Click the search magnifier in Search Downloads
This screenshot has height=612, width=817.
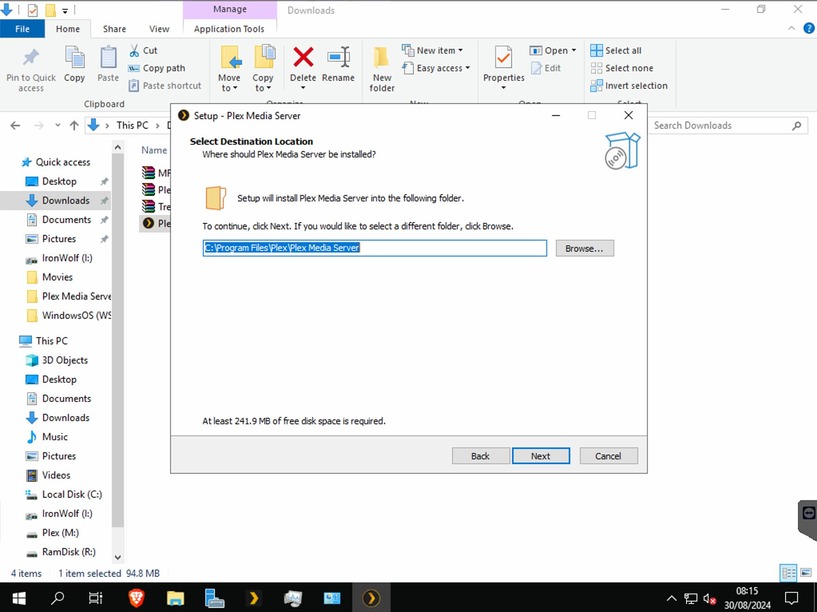click(797, 126)
